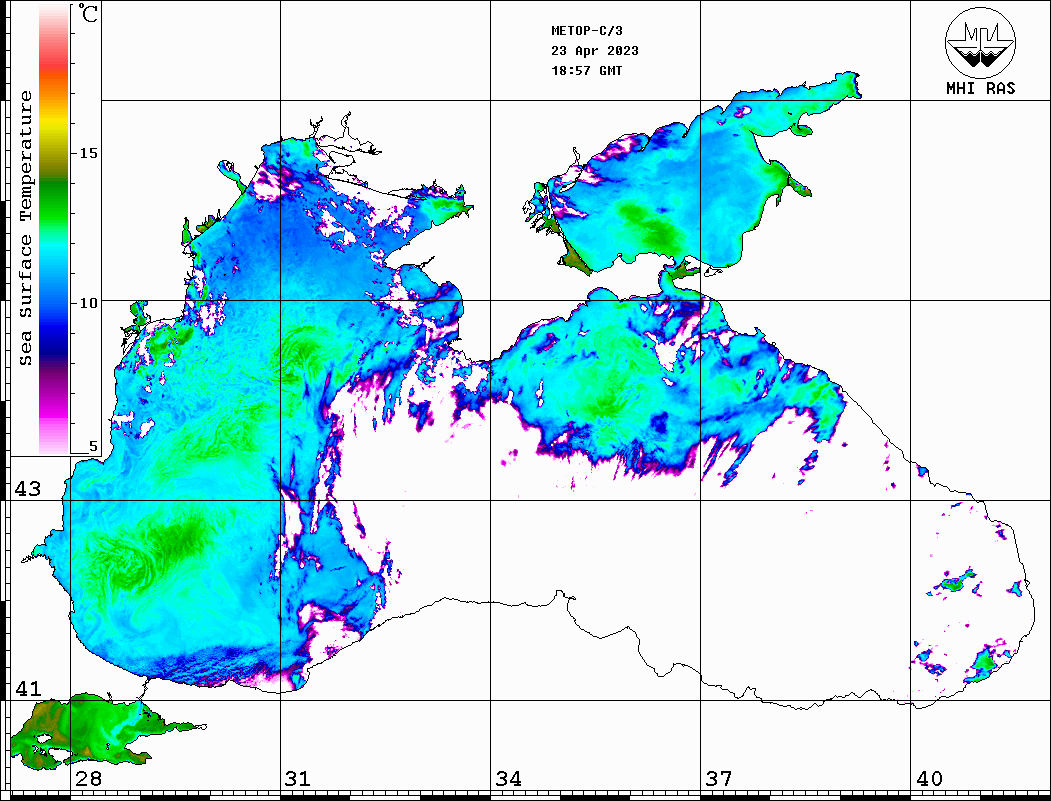Click the longitude 34 axis label
1051x801 pixels.
(507, 779)
